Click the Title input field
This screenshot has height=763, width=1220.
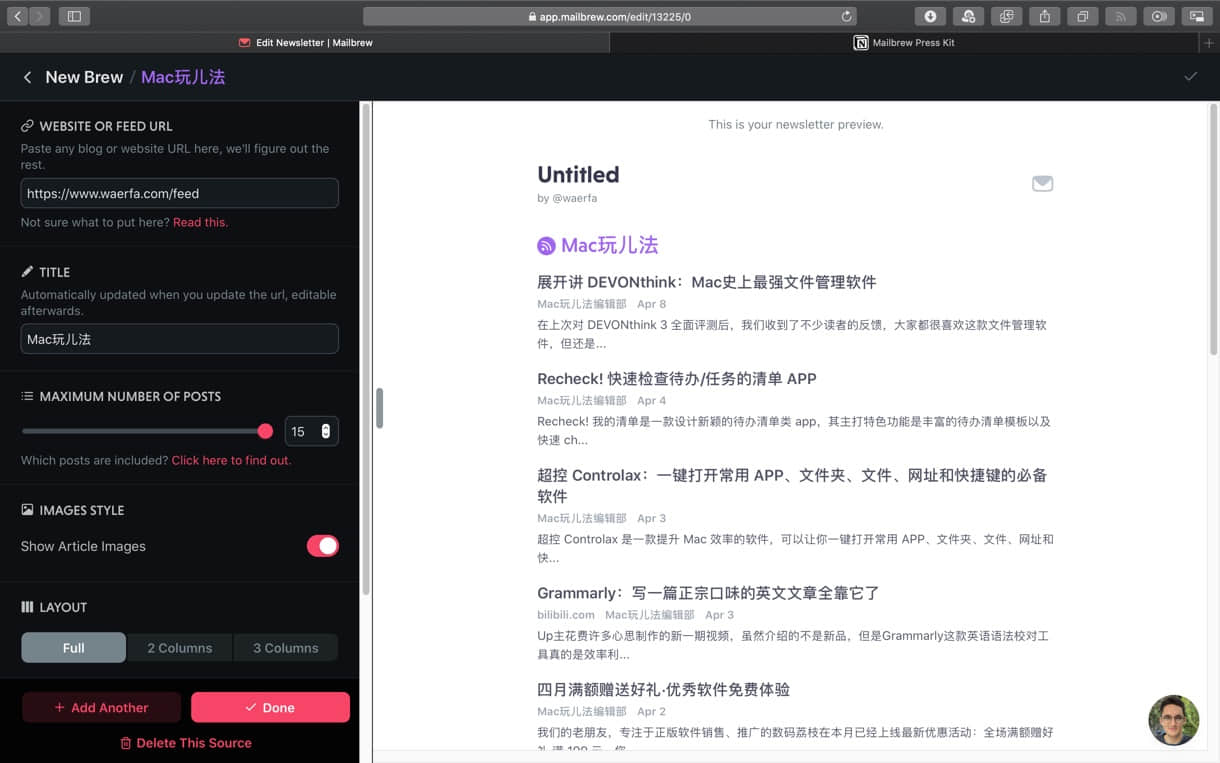(180, 339)
